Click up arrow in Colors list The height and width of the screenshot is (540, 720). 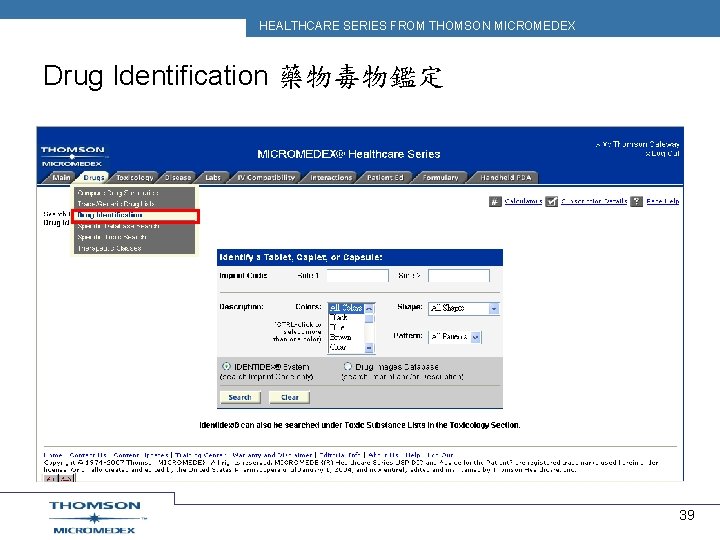[369, 309]
